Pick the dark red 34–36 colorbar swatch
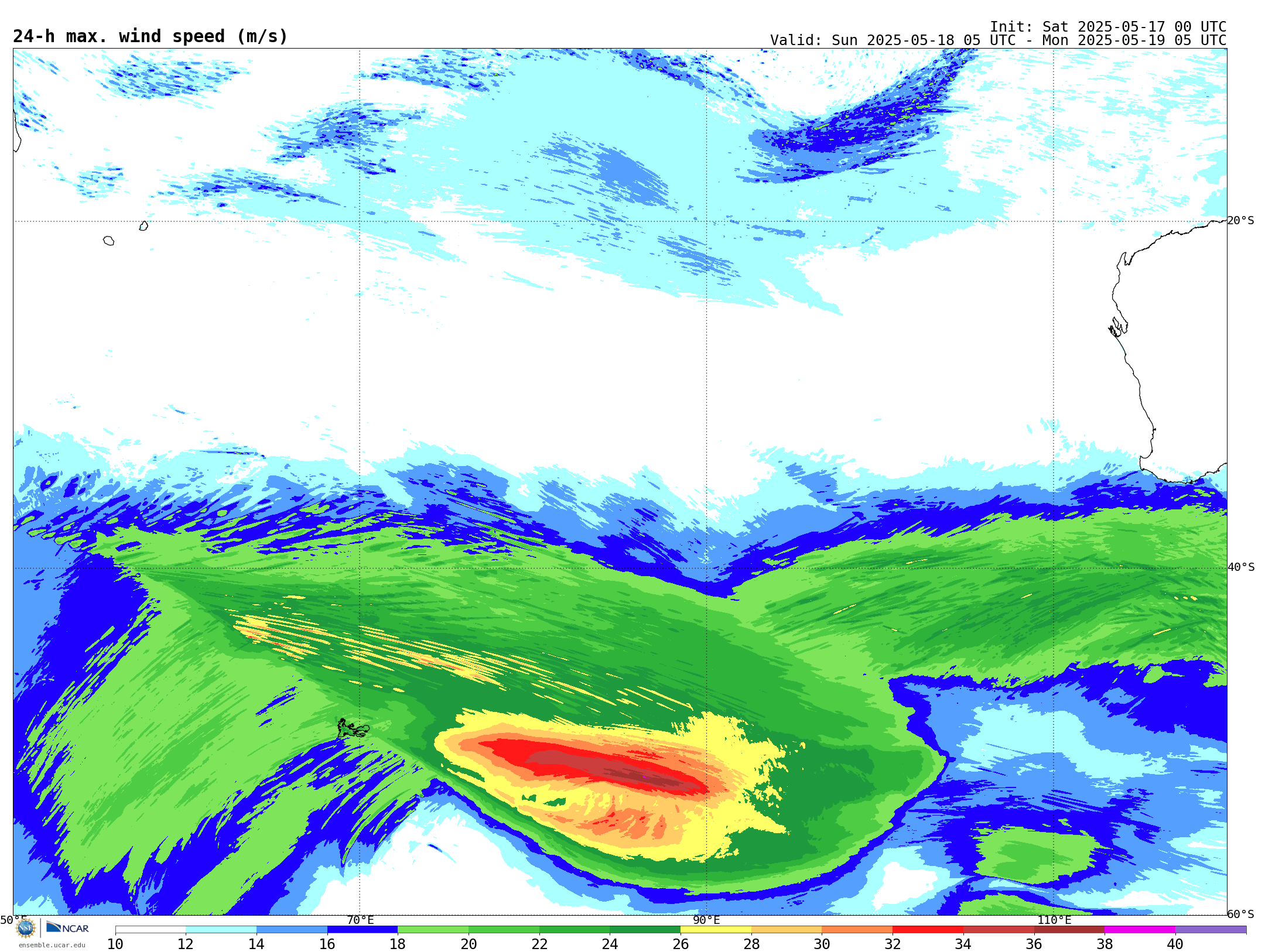The width and height of the screenshot is (1265, 952). [x=999, y=930]
